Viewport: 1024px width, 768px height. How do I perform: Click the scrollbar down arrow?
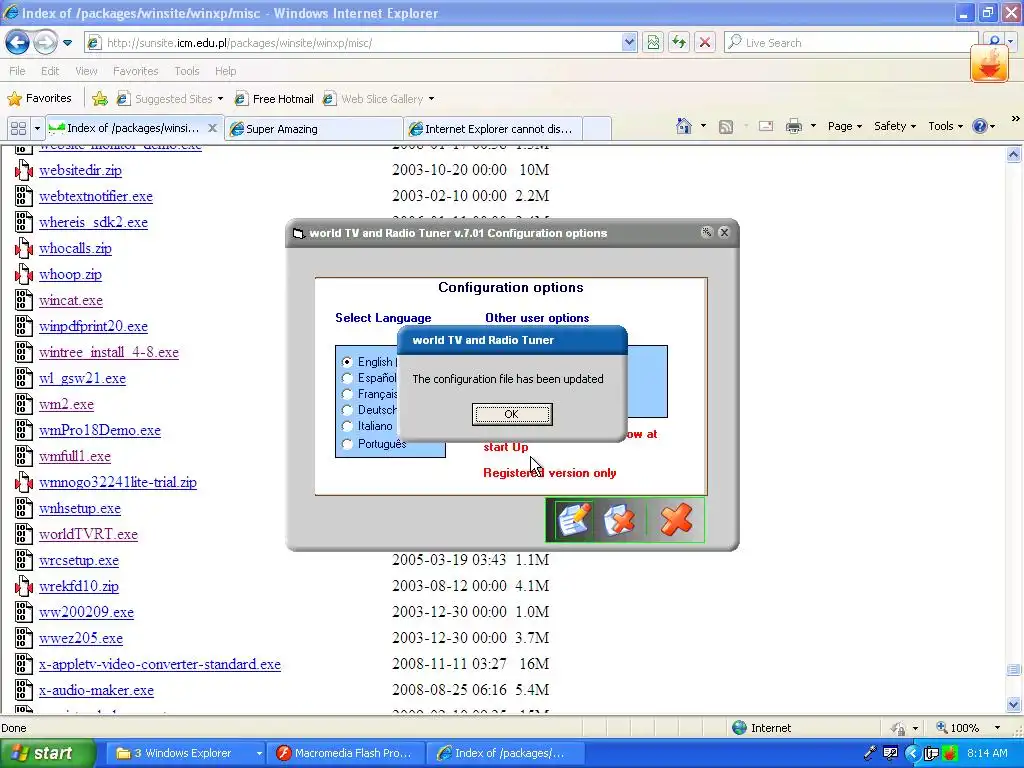pos(1014,704)
